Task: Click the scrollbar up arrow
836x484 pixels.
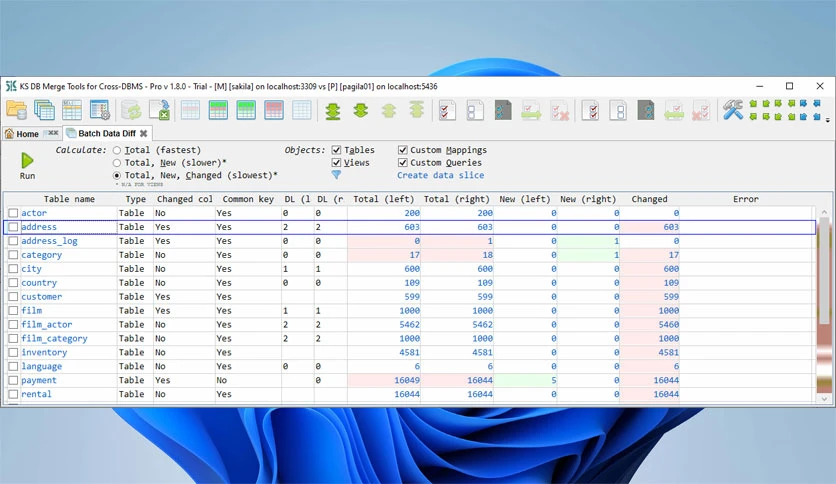Action: [x=824, y=212]
